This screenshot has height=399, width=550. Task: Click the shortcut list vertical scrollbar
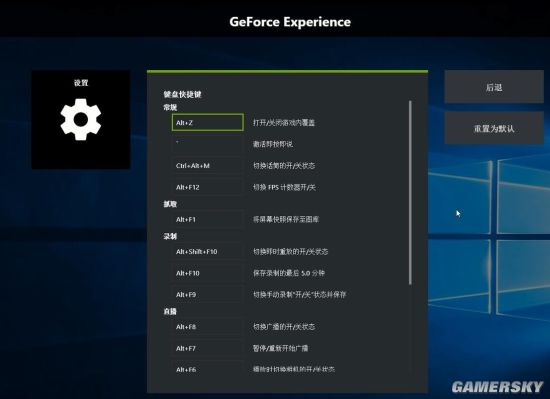click(x=410, y=192)
